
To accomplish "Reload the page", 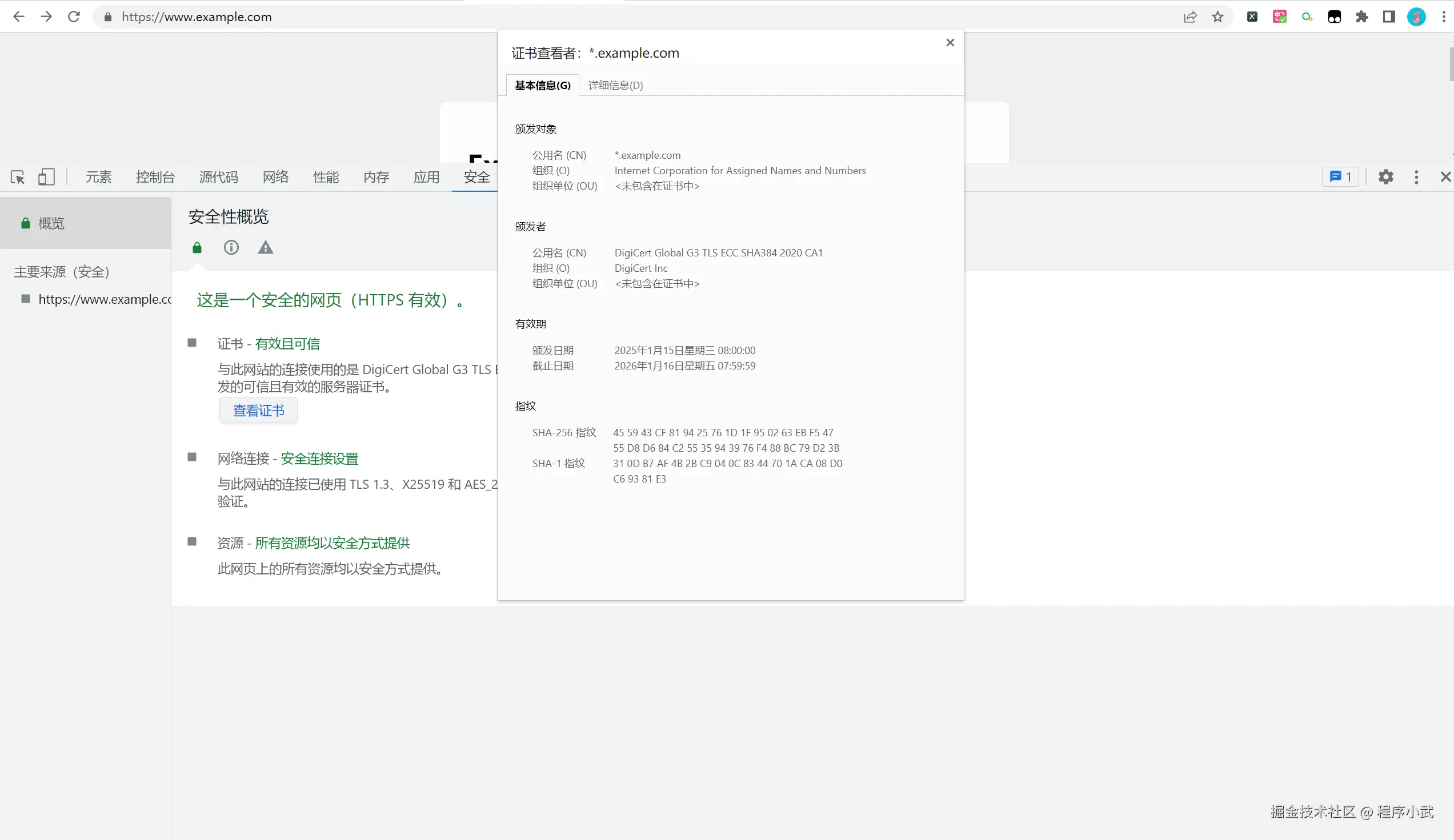I will pyautogui.click(x=74, y=17).
